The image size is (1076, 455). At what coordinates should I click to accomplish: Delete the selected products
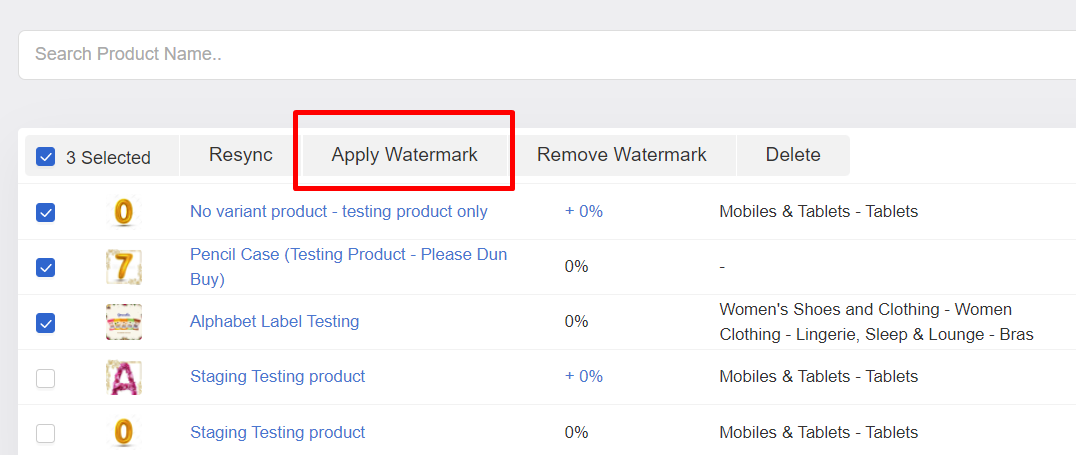point(793,155)
